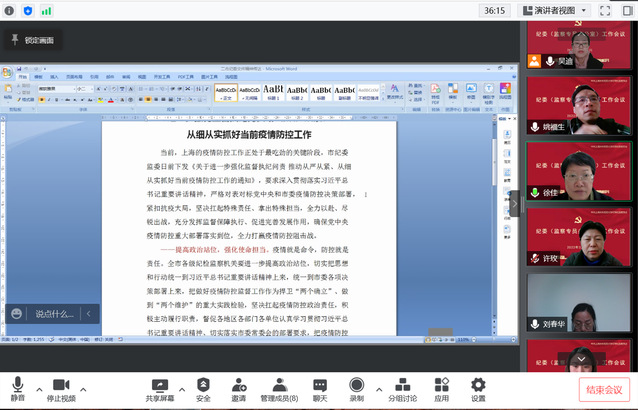Open the 应用 apps icon
The image size is (638, 410).
tap(441, 386)
